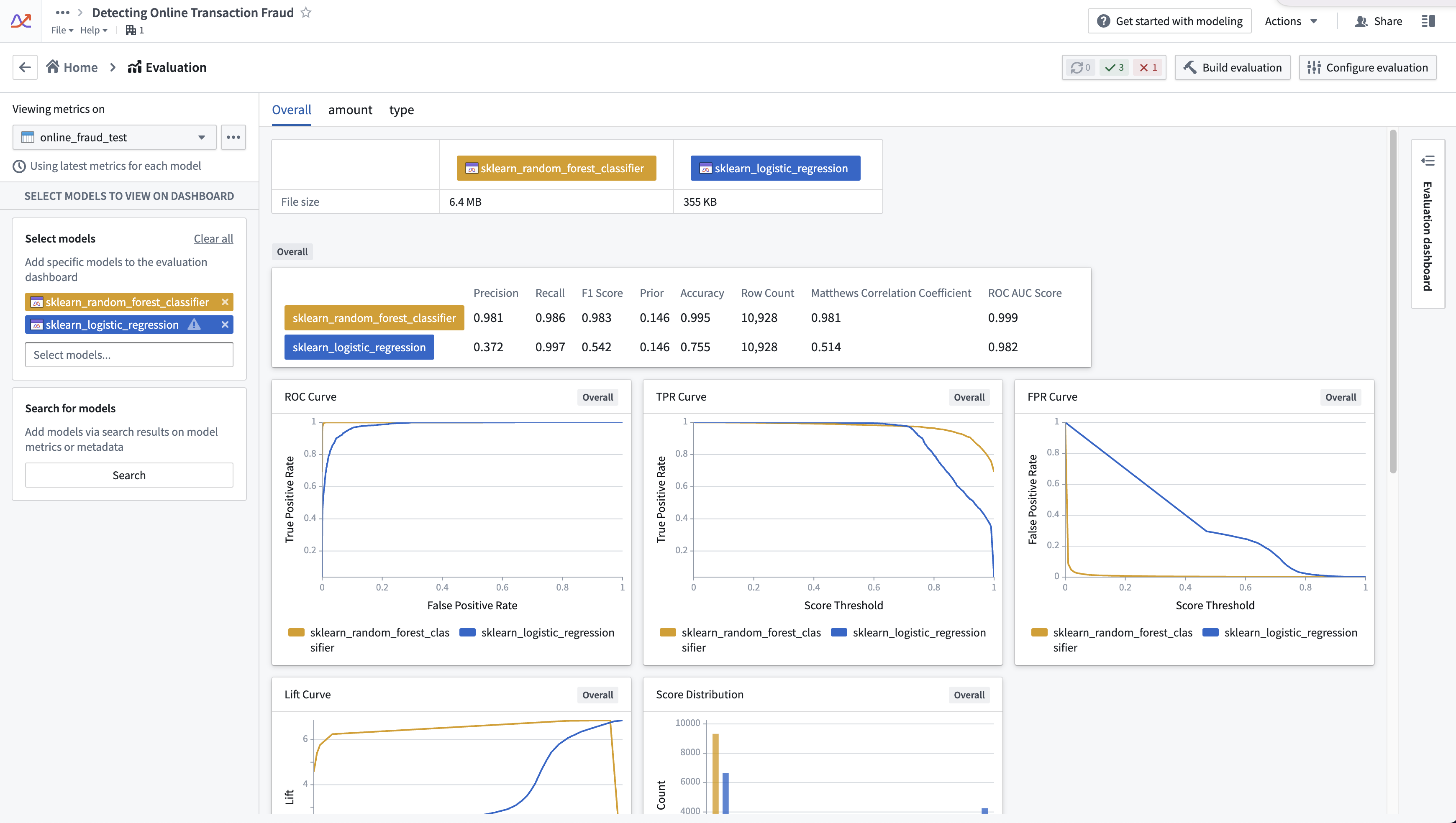Toggle logistic regression legend in FPR Curve
Screen dimensions: 1456x823
click(1279, 632)
